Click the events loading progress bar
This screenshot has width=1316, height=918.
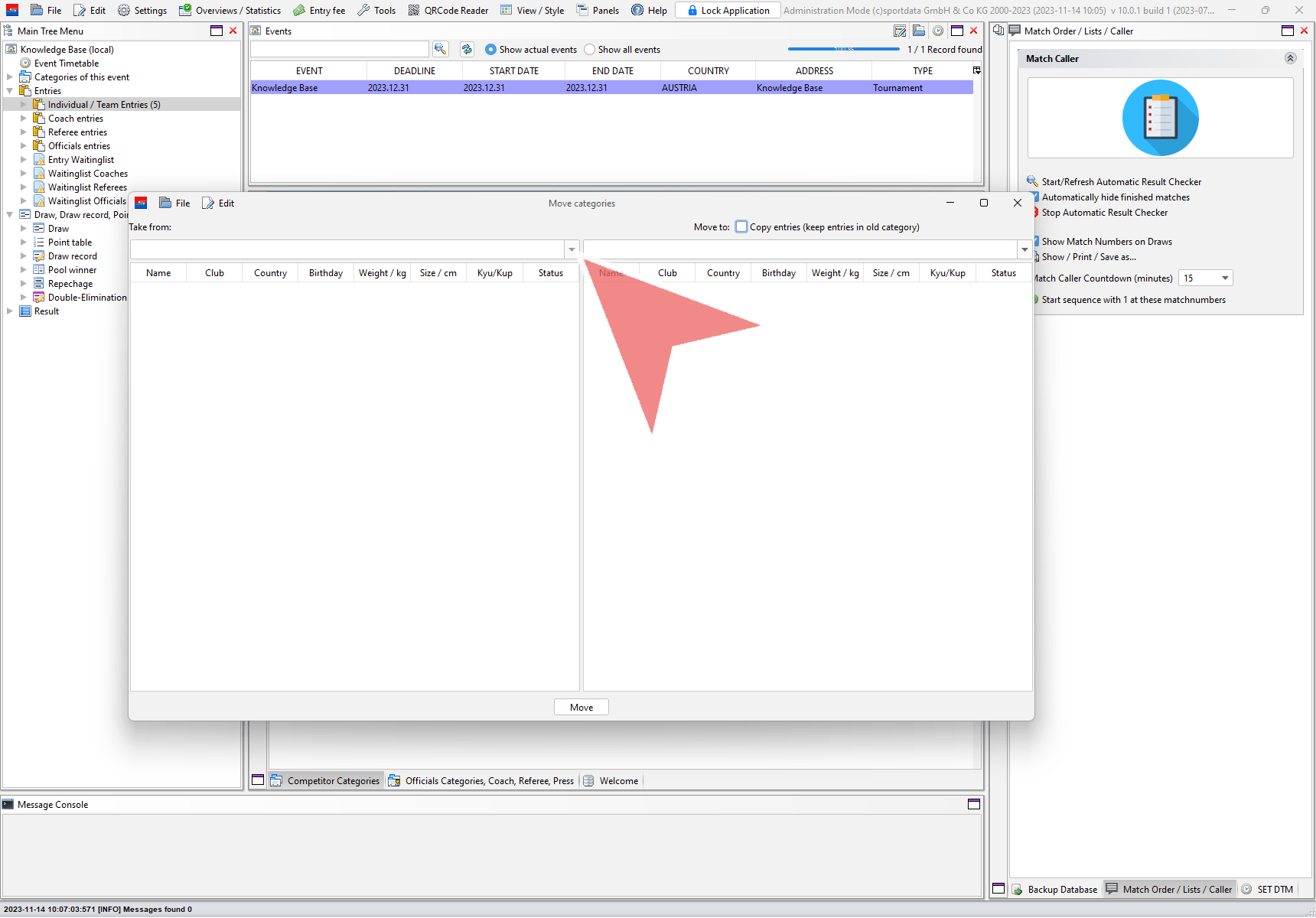pos(843,49)
